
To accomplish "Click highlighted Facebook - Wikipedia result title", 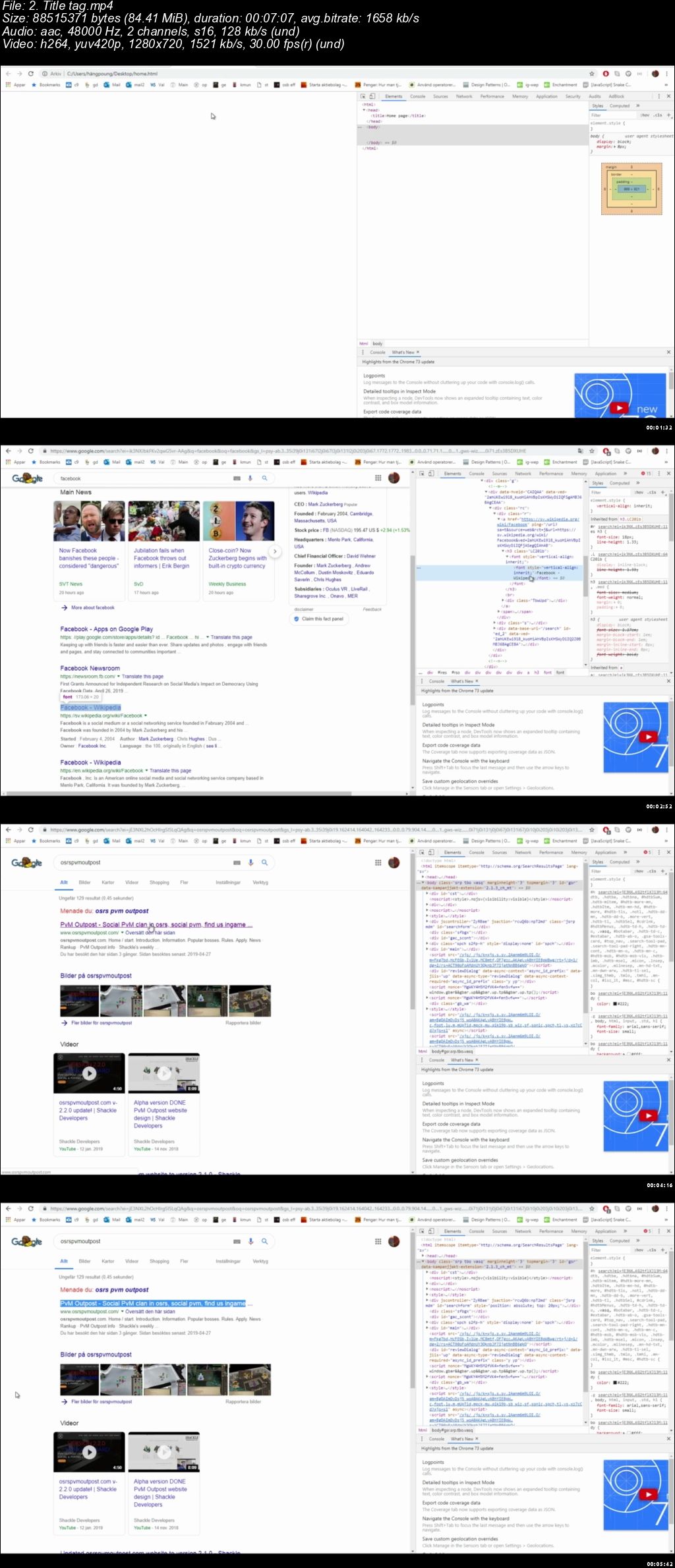I will click(90, 708).
